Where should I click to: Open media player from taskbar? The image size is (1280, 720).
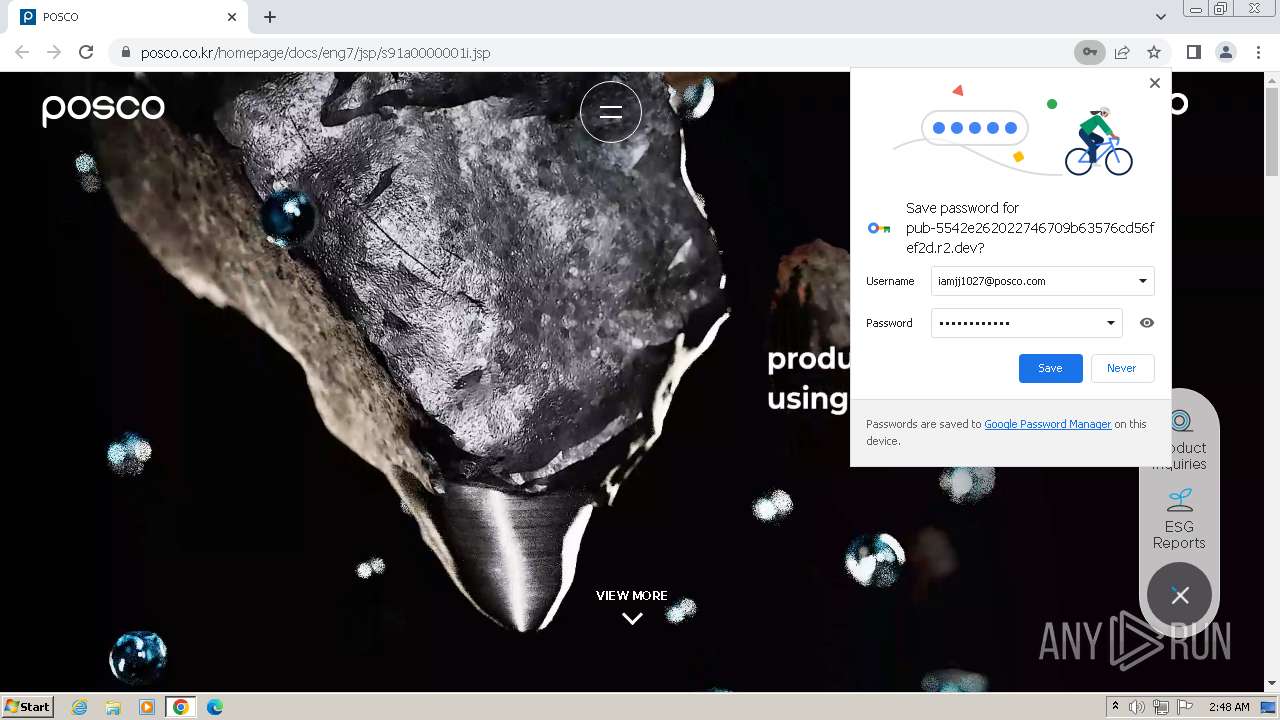pos(147,707)
